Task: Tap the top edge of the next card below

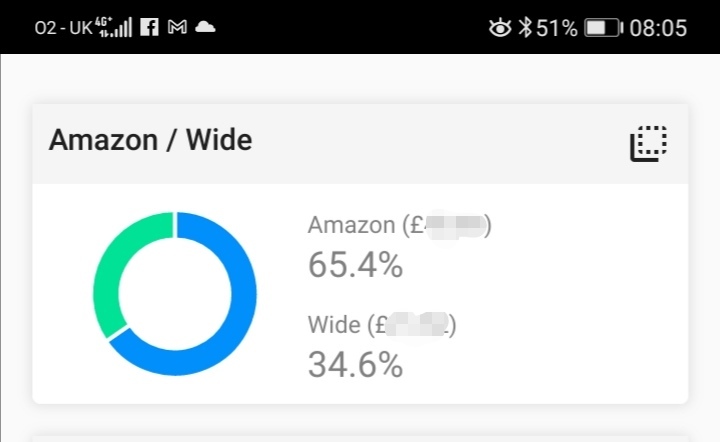Action: 360,438
